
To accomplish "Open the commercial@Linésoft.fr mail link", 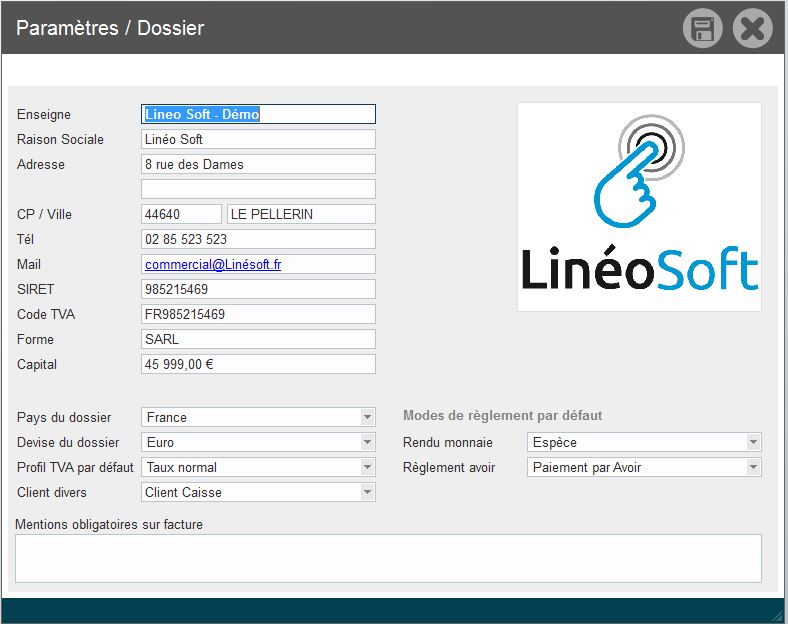I will 213,264.
